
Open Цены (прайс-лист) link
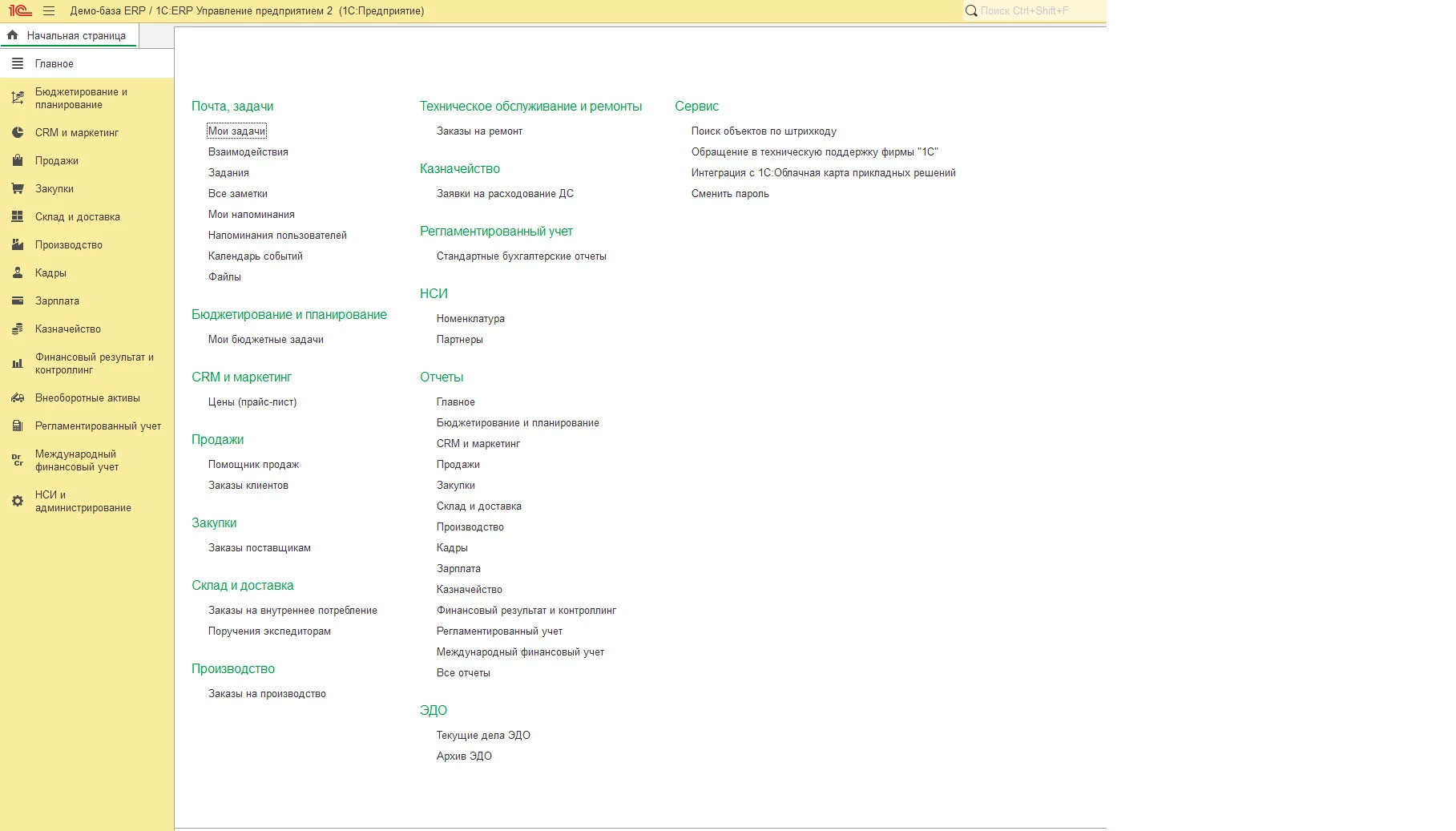252,401
